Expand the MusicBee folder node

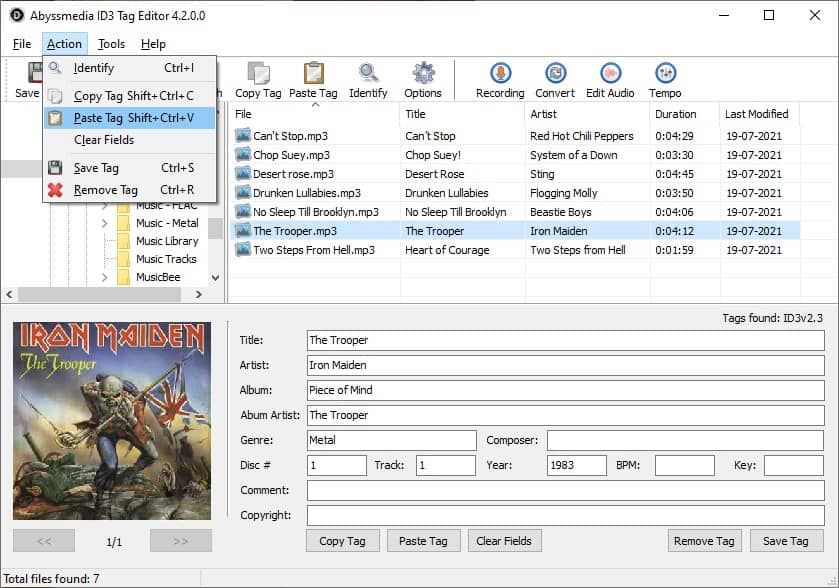click(x=104, y=277)
